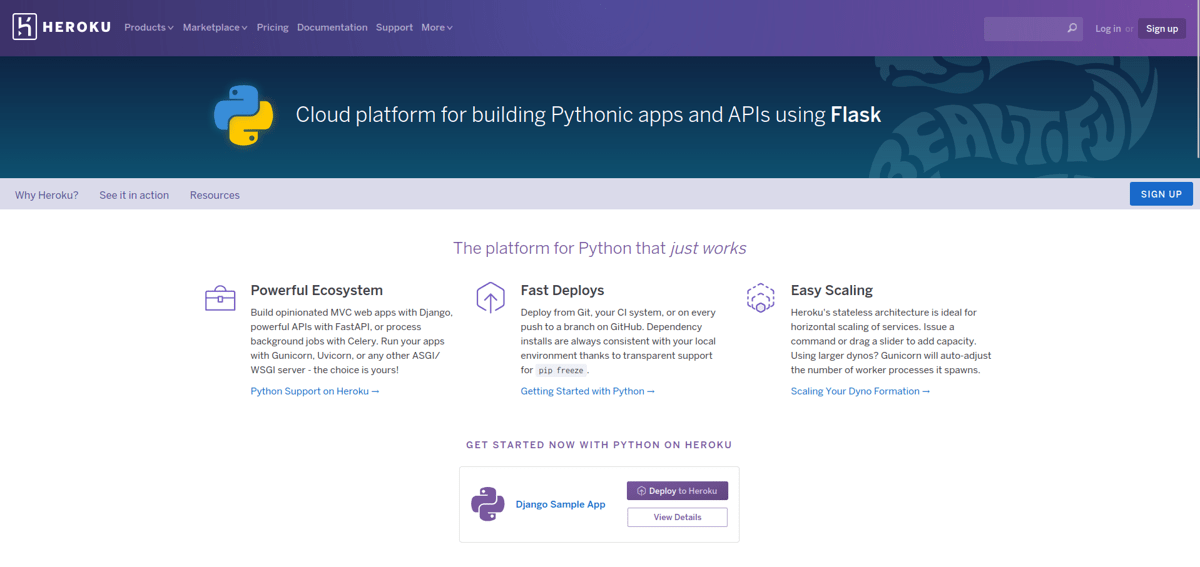The width and height of the screenshot is (1200, 567).
Task: Click the blue SIGN UP button
Action: (x=1161, y=194)
